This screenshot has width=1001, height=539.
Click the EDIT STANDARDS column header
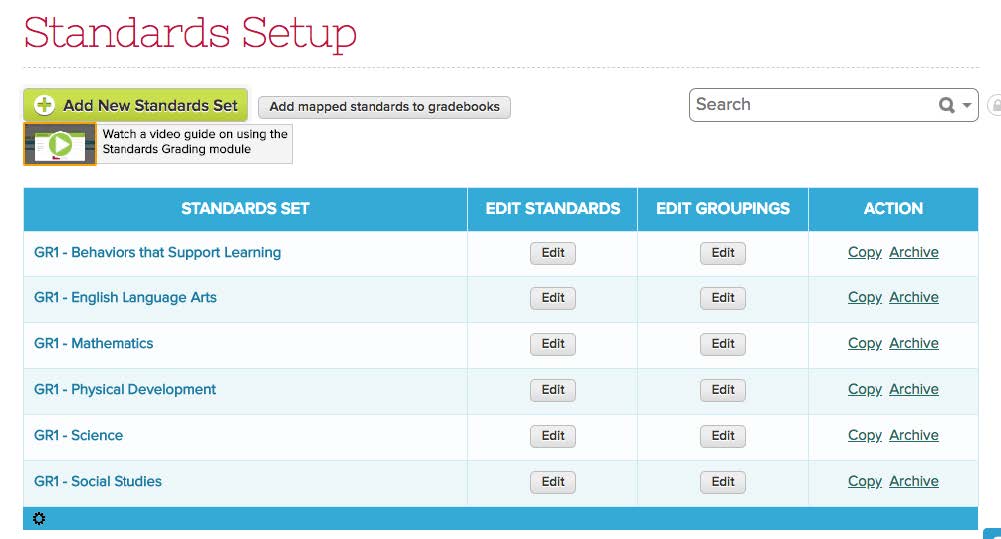point(553,209)
